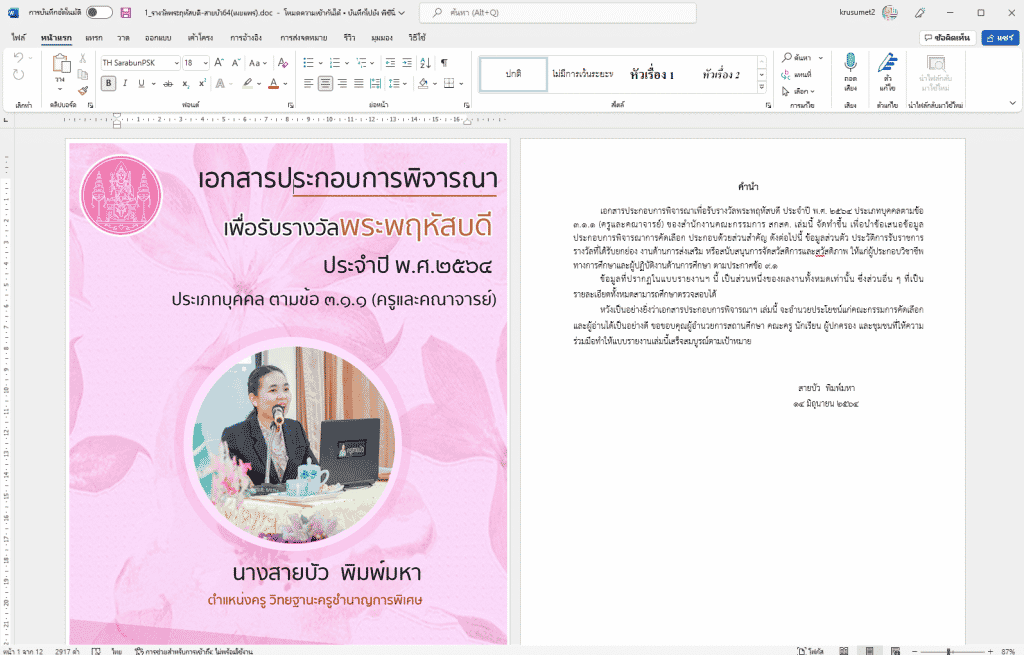Click the Paste clipboard icon

pyautogui.click(x=61, y=64)
